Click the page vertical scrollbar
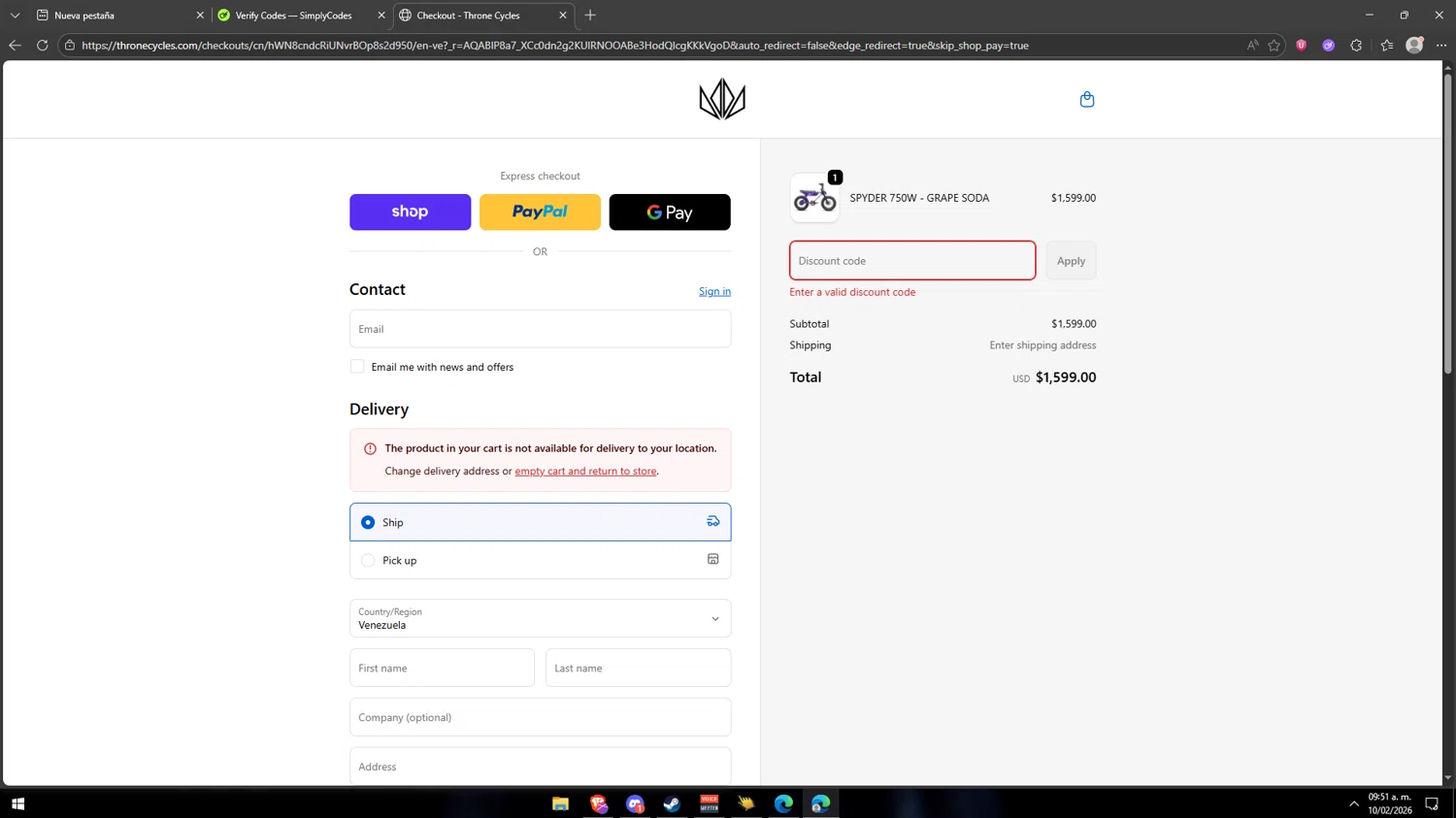This screenshot has height=818, width=1456. [x=1448, y=223]
